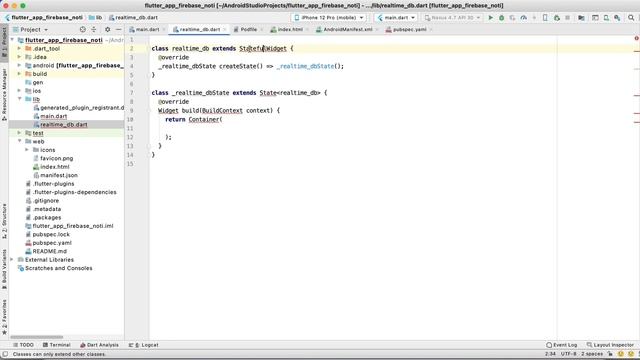Open Resource Manager side panel tab

[4, 95]
